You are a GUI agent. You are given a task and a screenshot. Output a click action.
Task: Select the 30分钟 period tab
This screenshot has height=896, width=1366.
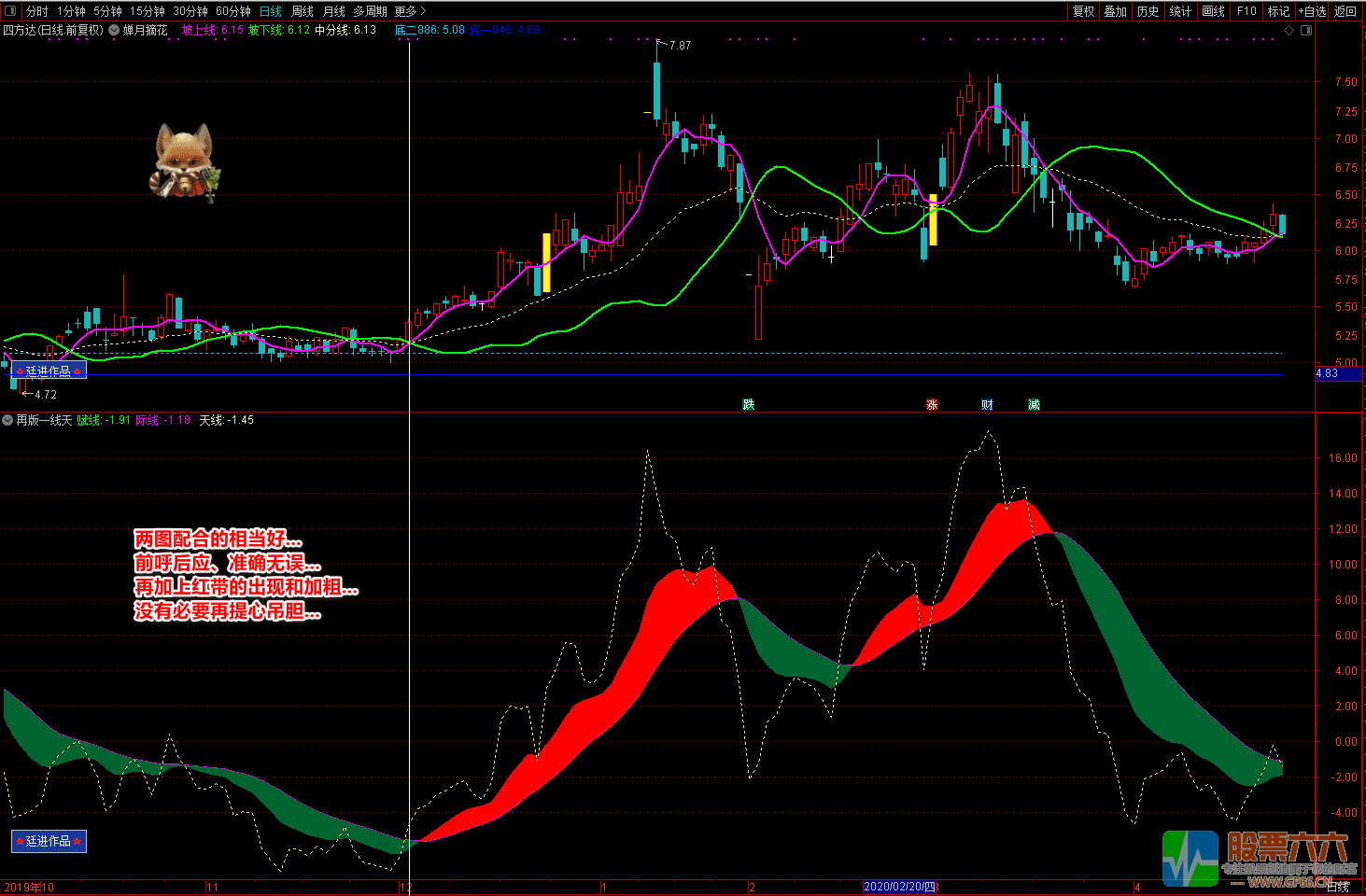click(x=190, y=11)
